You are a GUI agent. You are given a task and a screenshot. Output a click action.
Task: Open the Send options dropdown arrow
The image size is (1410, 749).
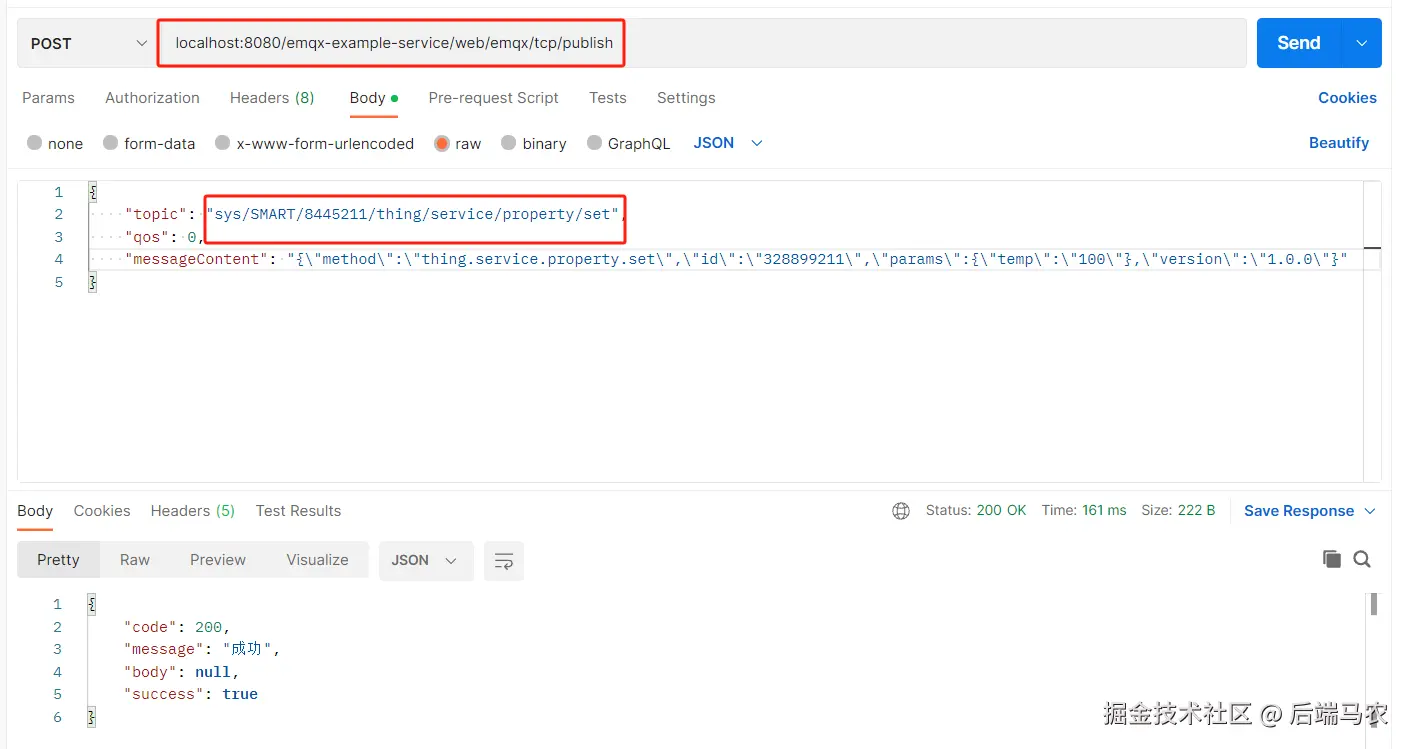[x=1361, y=43]
